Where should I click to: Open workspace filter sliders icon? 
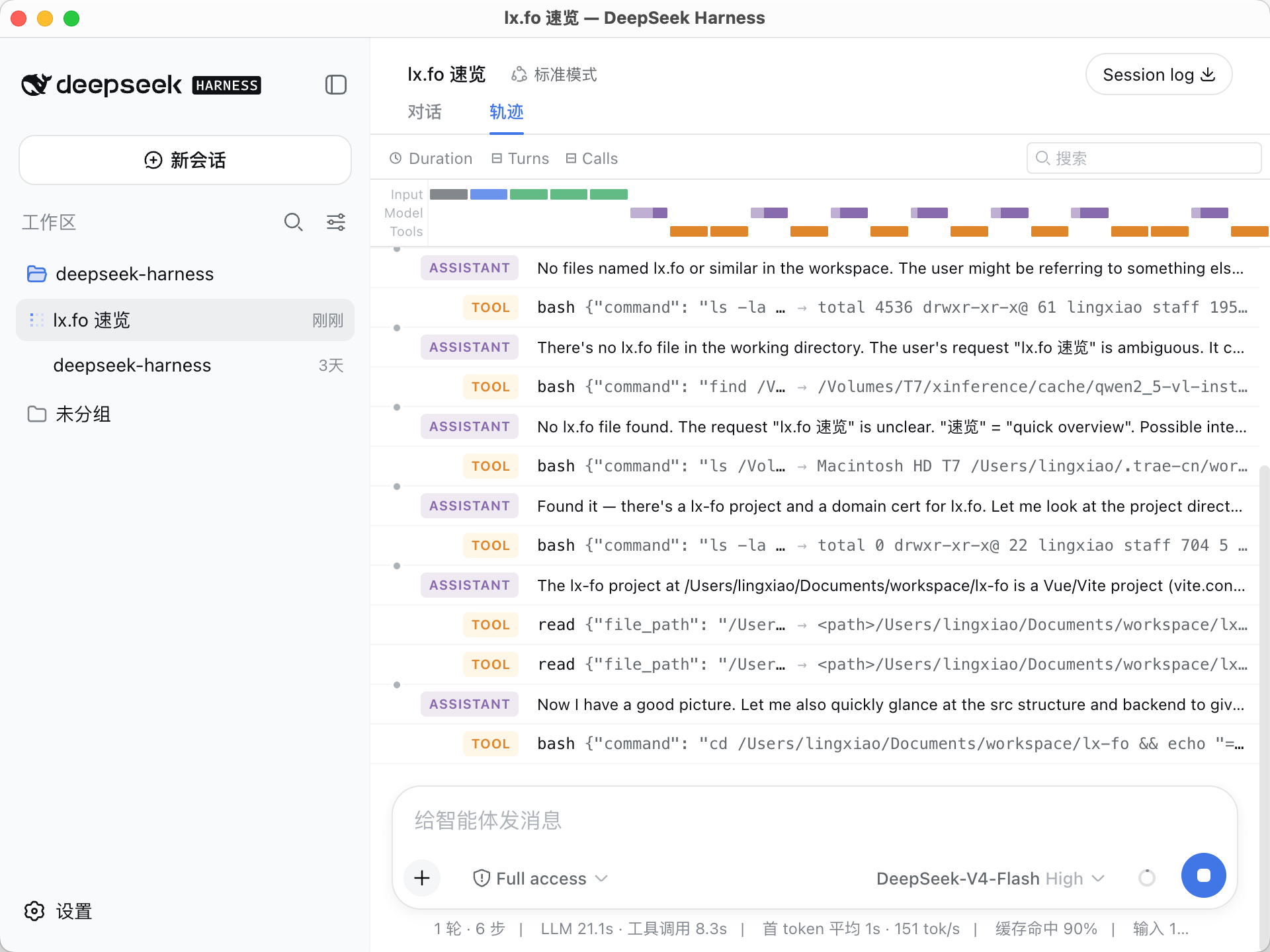point(336,222)
